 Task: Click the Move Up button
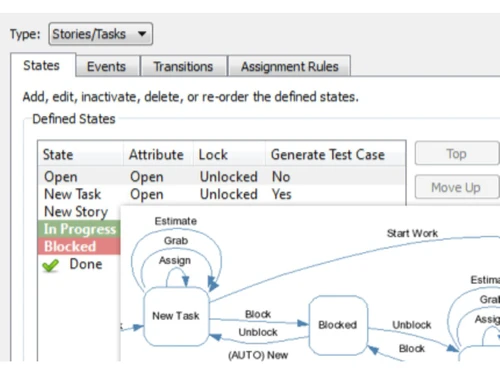tap(456, 187)
